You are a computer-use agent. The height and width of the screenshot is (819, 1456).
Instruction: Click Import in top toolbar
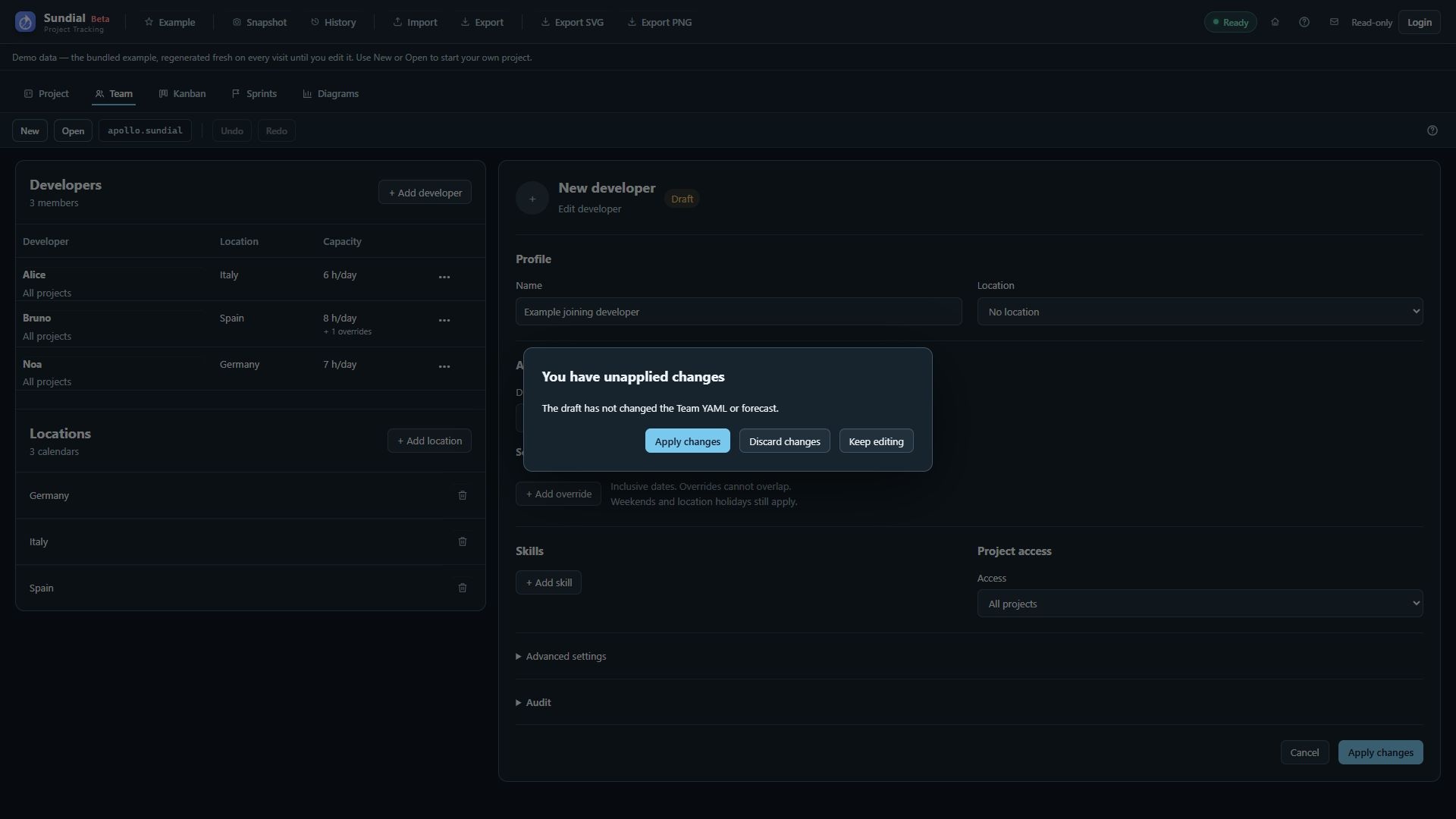tap(415, 22)
